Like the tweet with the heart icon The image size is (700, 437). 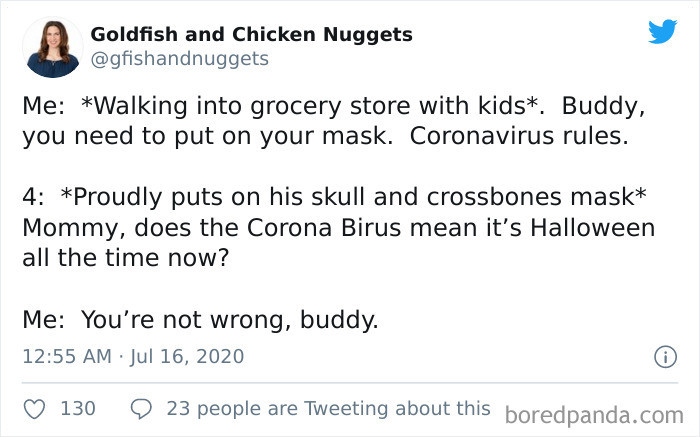point(34,408)
